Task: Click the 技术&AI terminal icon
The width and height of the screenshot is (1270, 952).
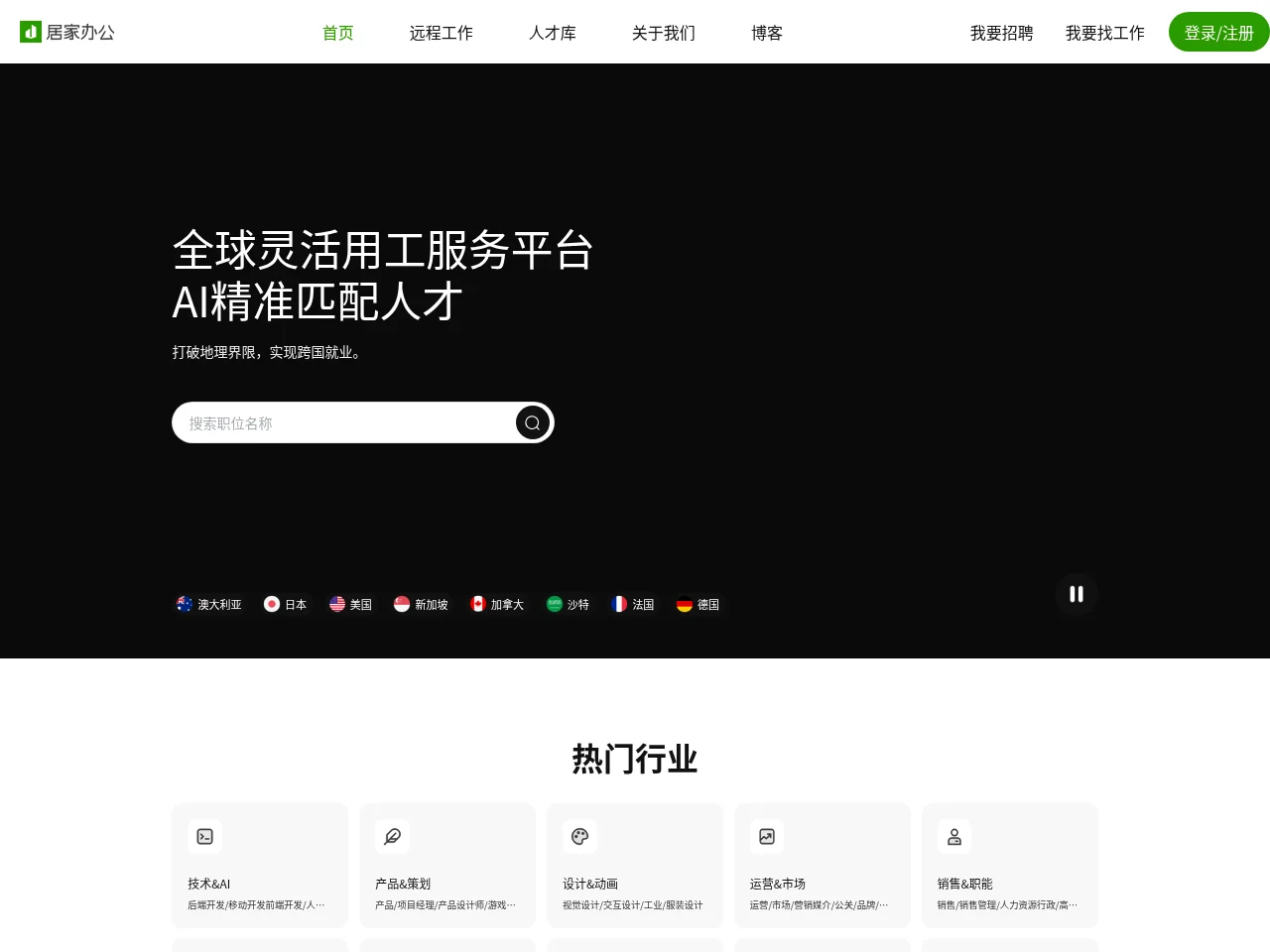Action: pos(205,836)
